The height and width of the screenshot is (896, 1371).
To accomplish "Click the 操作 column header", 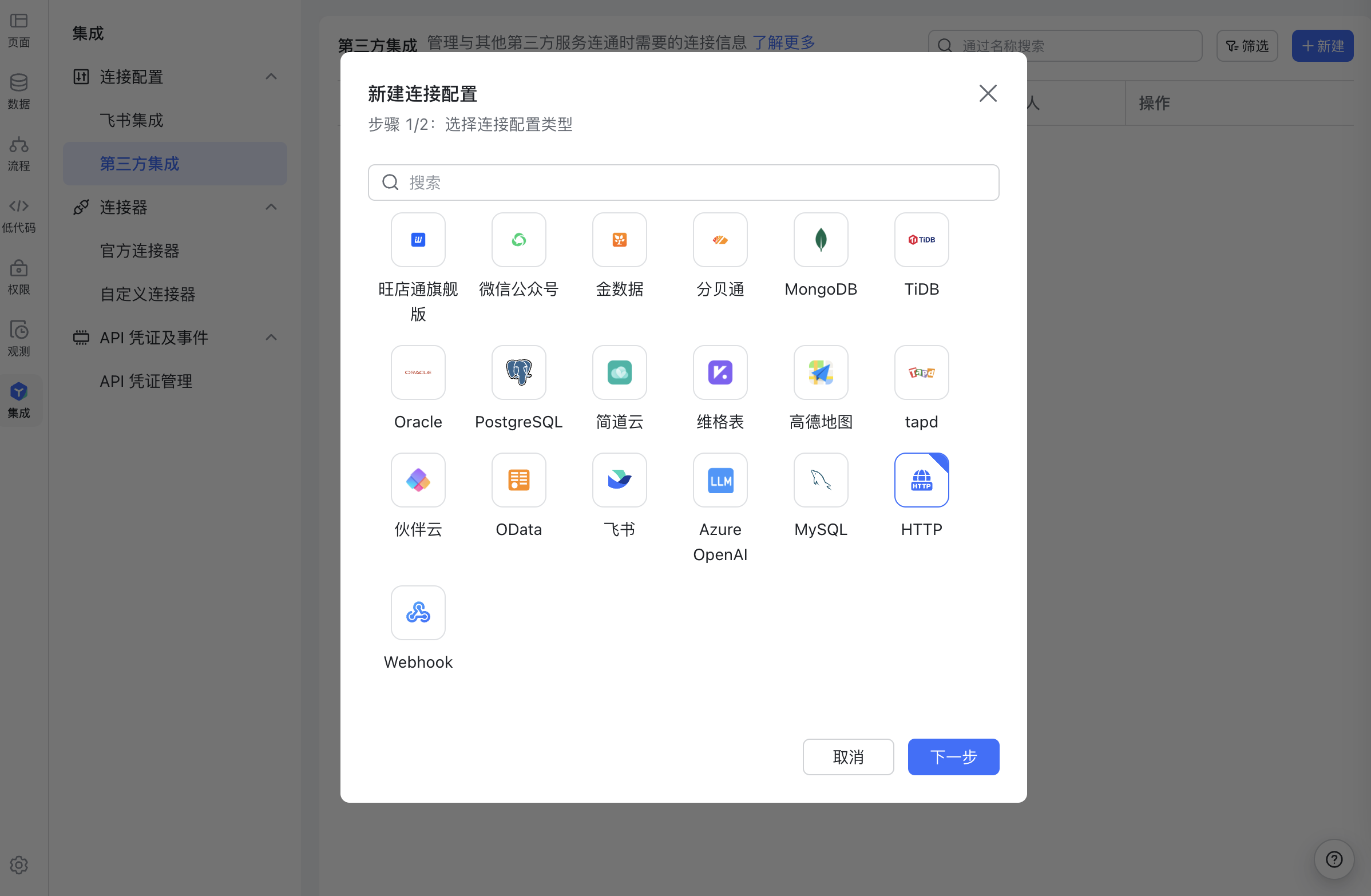I will pyautogui.click(x=1154, y=103).
